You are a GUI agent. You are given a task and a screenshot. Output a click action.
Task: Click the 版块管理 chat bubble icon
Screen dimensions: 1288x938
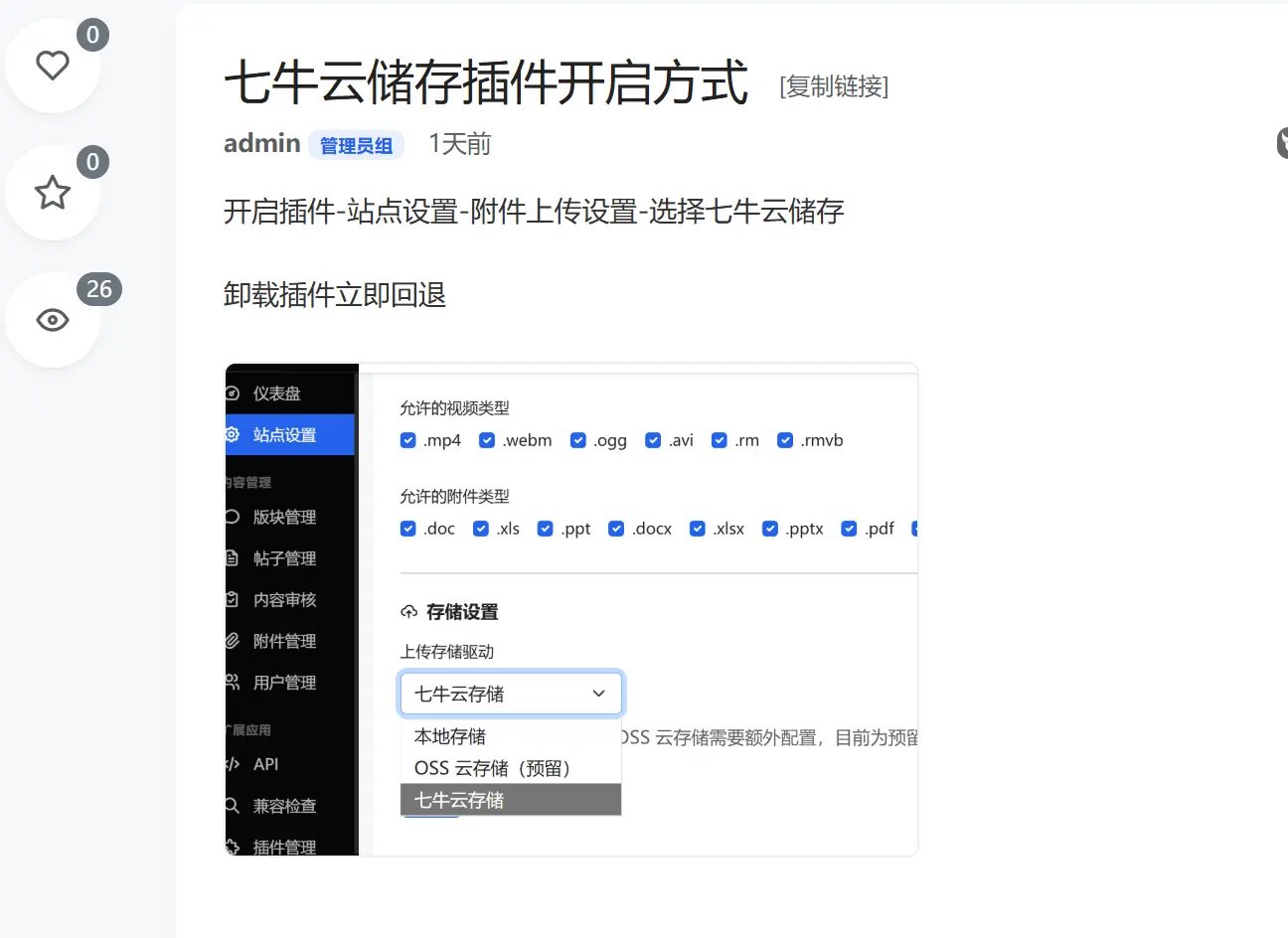pos(233,517)
